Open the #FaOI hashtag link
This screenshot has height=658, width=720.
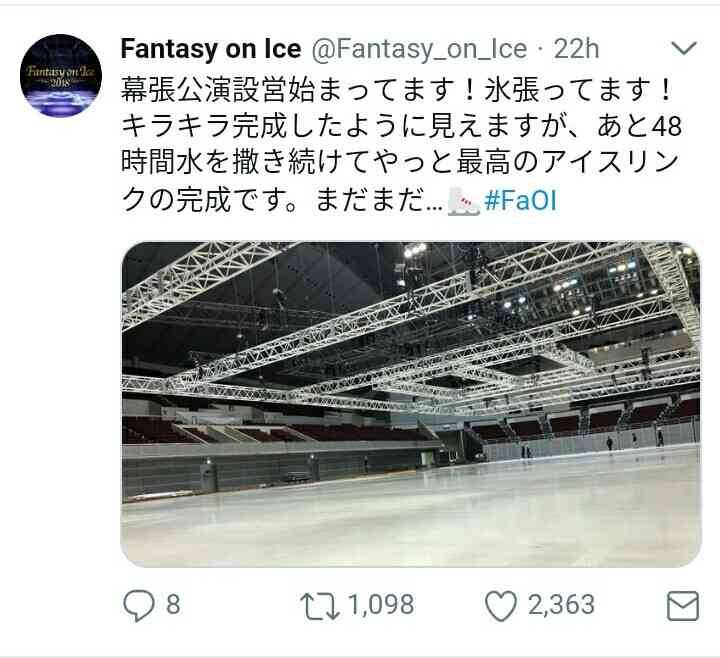pyautogui.click(x=520, y=201)
